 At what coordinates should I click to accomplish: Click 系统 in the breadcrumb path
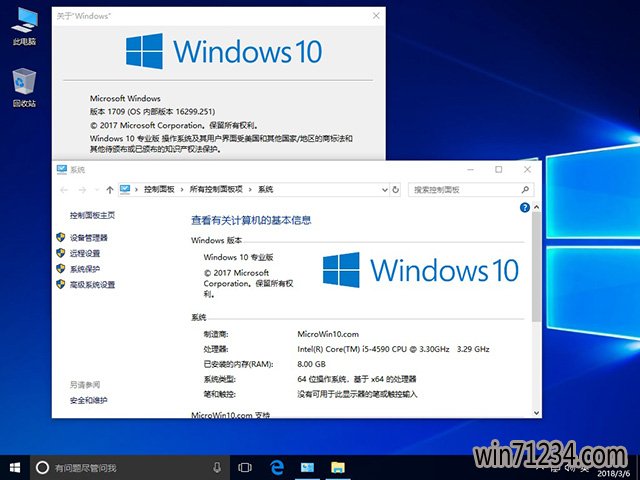tap(265, 189)
